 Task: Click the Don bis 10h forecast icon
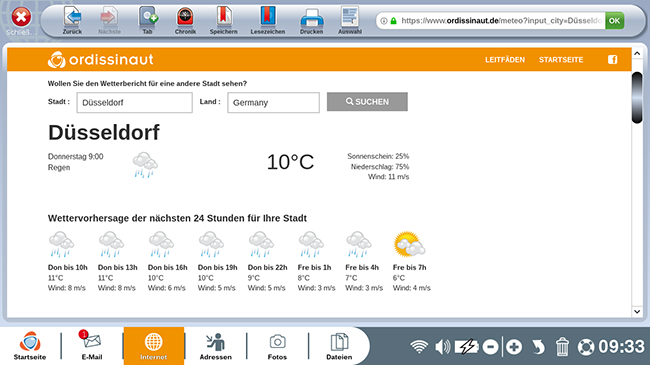click(x=61, y=244)
